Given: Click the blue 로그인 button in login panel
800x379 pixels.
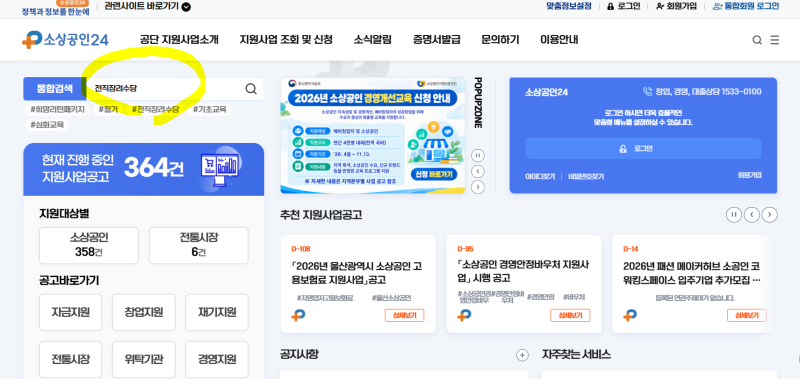Looking at the screenshot, I should pyautogui.click(x=643, y=148).
